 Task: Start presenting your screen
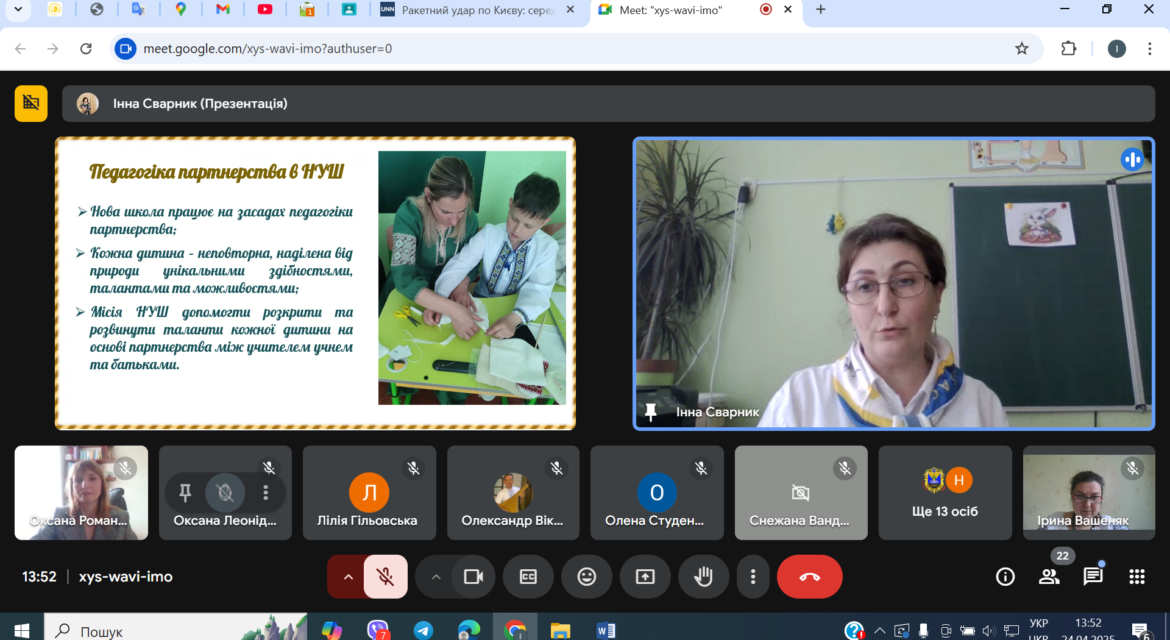645,577
